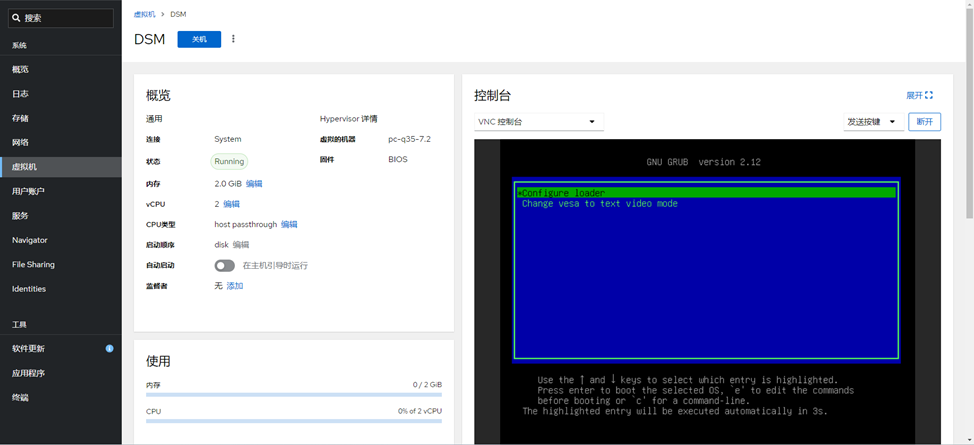Open the kebab menu next to 关机
This screenshot has width=974, height=445.
pos(234,39)
